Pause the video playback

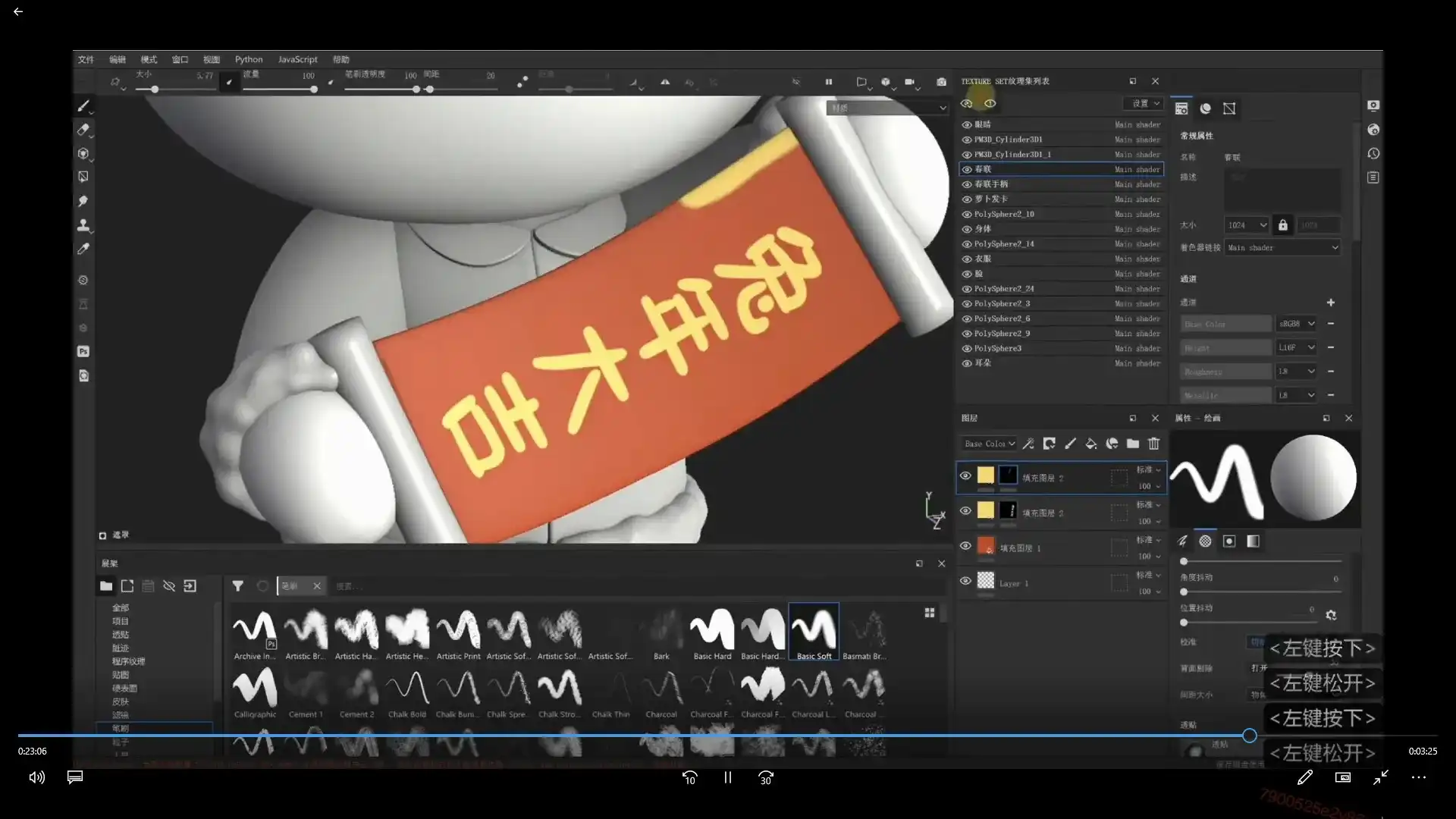(727, 777)
